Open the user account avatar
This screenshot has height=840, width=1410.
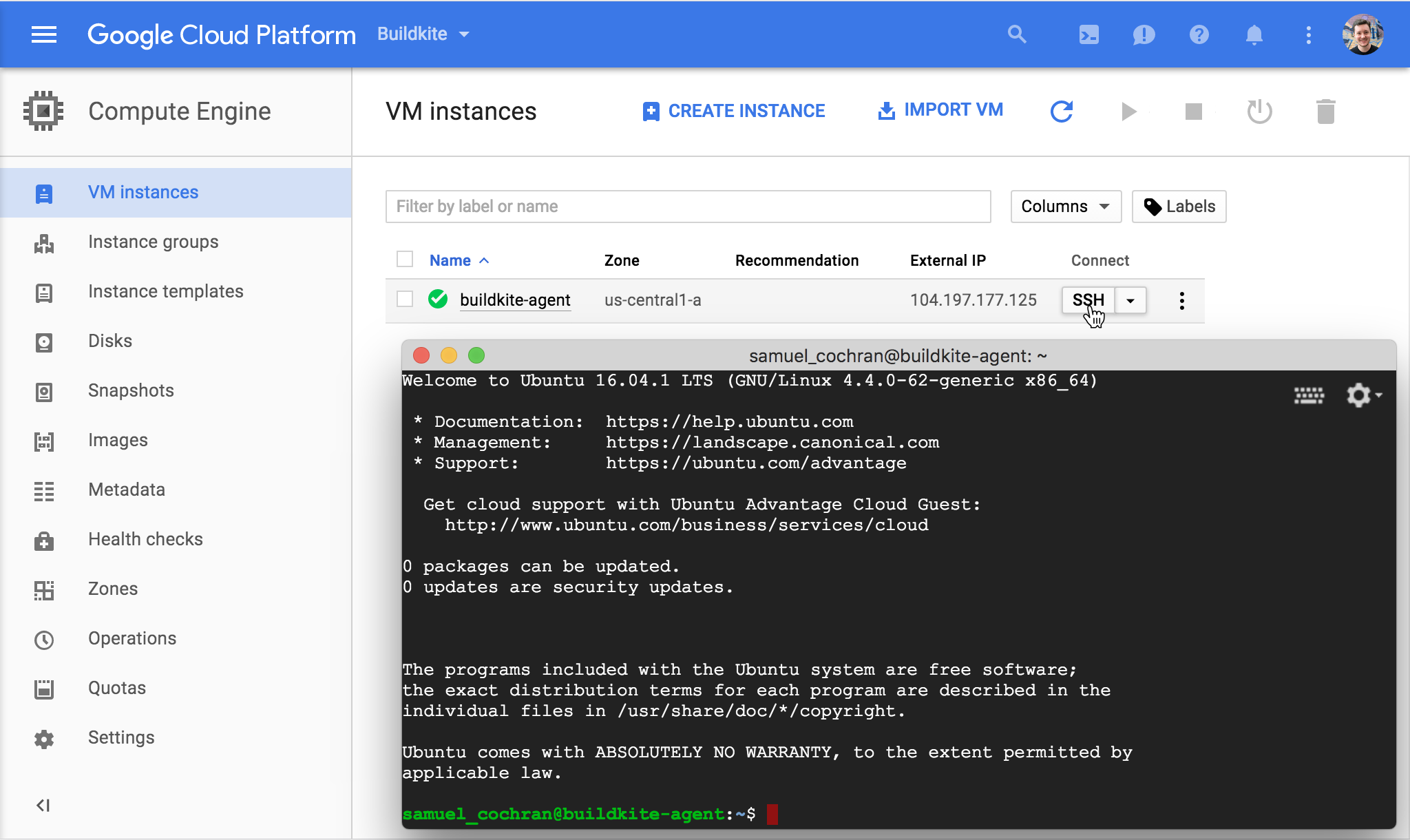tap(1362, 34)
